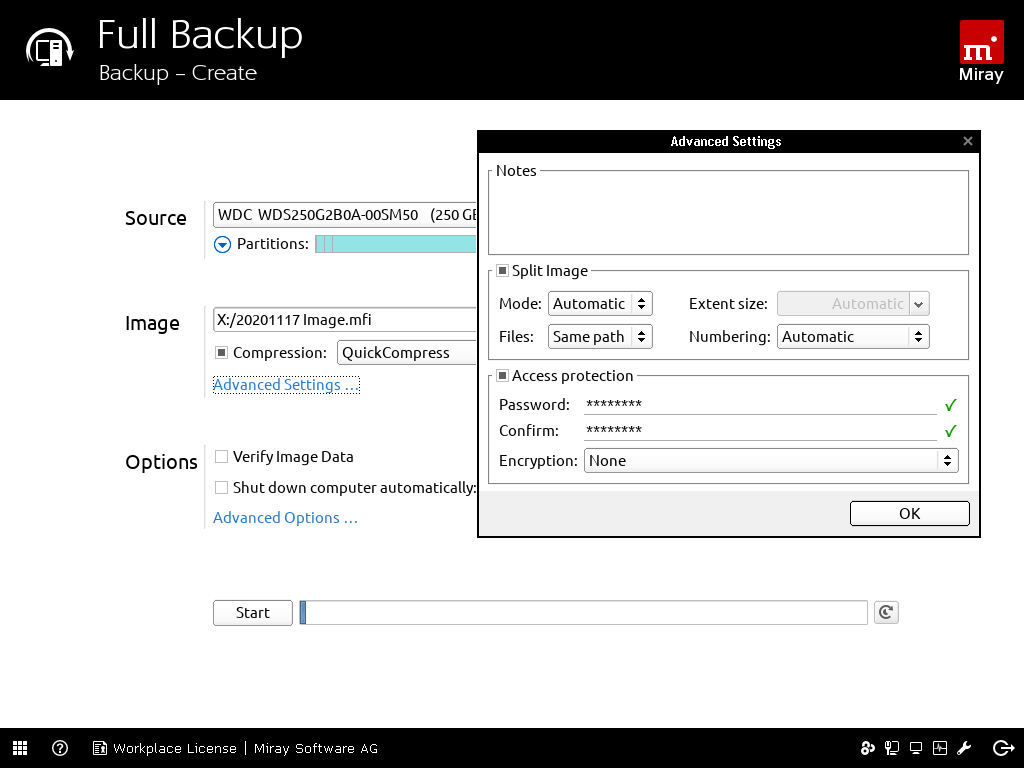
Task: Enable Verify Image Data option
Action: 222,457
